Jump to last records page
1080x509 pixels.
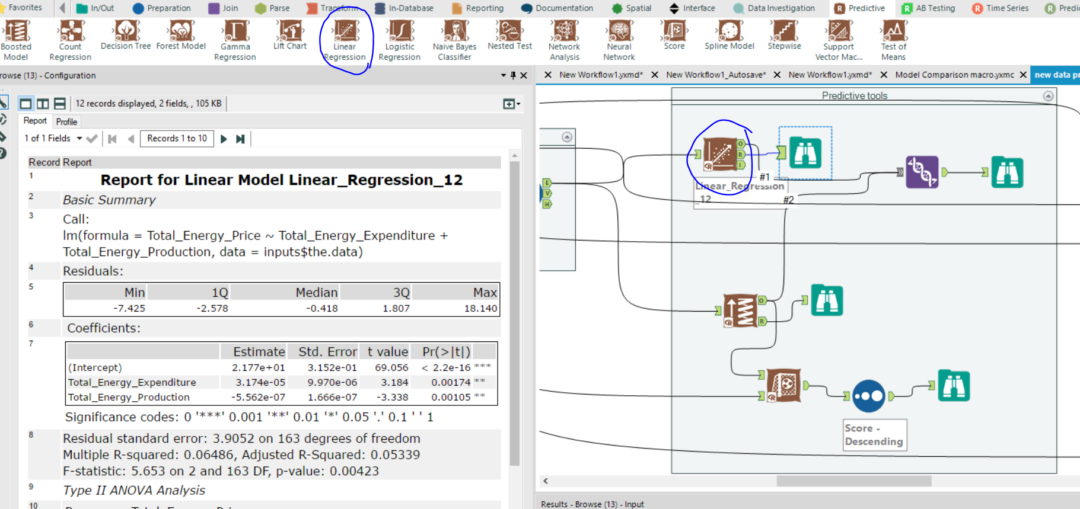(x=240, y=138)
